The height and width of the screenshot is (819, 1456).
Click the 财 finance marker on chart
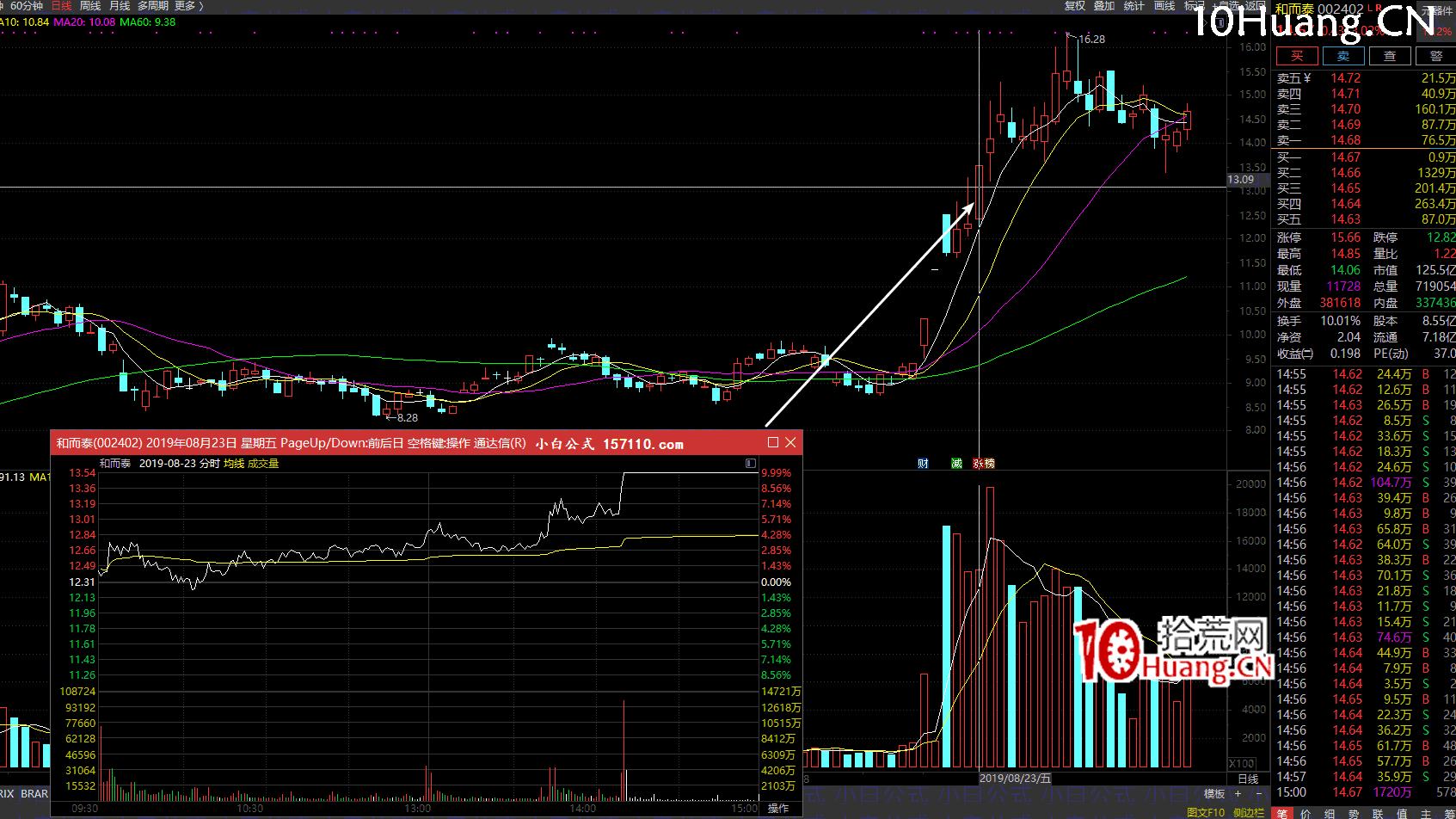pos(923,464)
